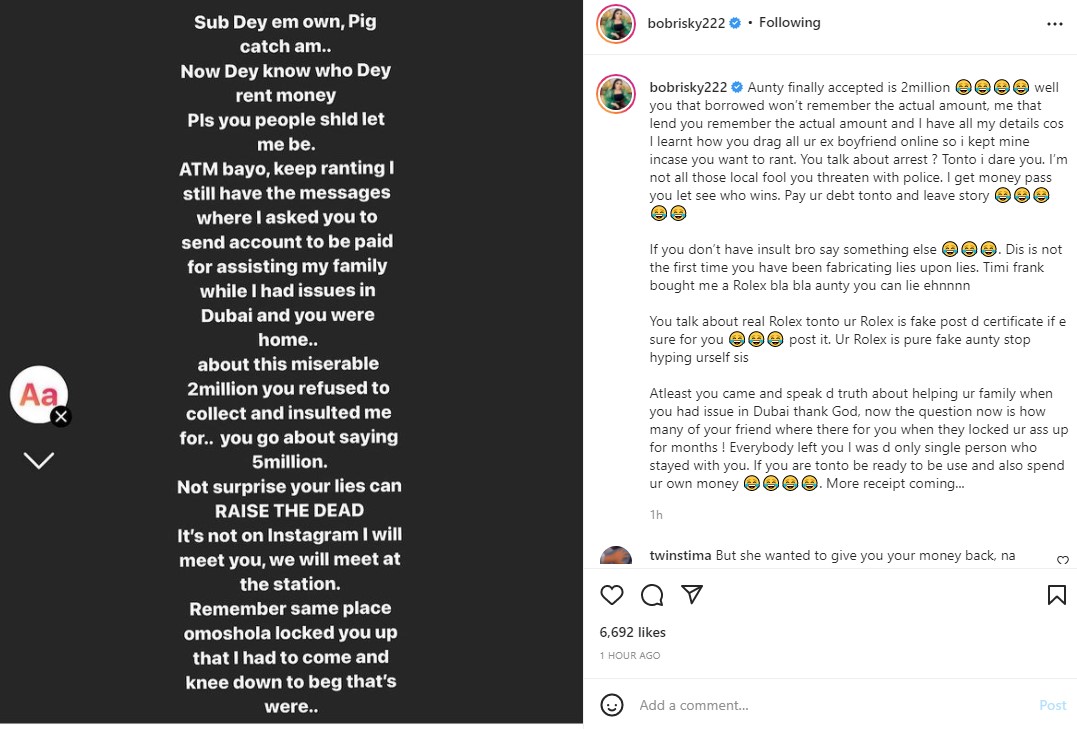View the list of 6,692 likes

tap(632, 632)
